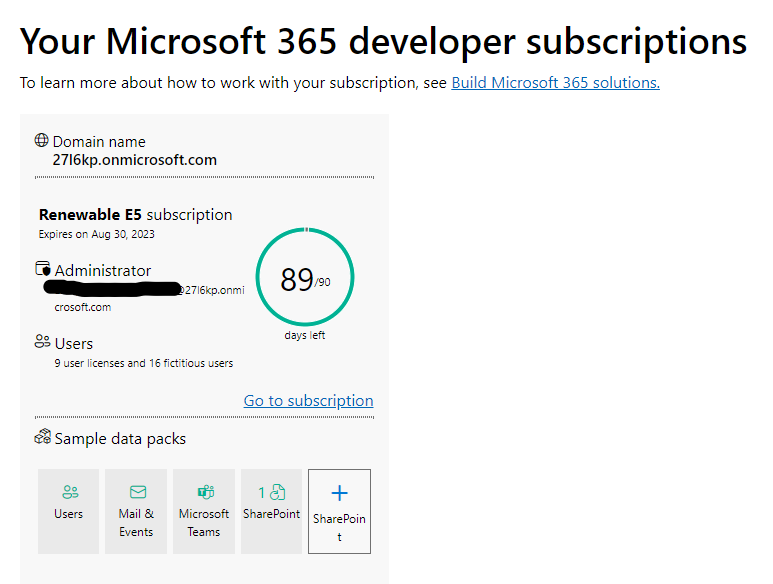The width and height of the screenshot is (773, 584).
Task: Click the Users people icon above licenses
Action: coord(42,341)
